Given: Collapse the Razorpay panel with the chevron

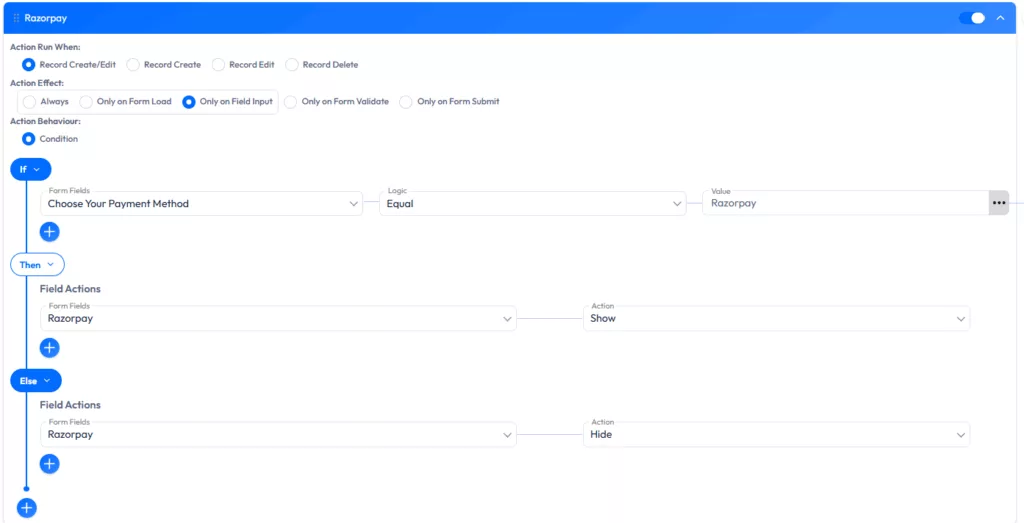Looking at the screenshot, I should [x=1000, y=18].
